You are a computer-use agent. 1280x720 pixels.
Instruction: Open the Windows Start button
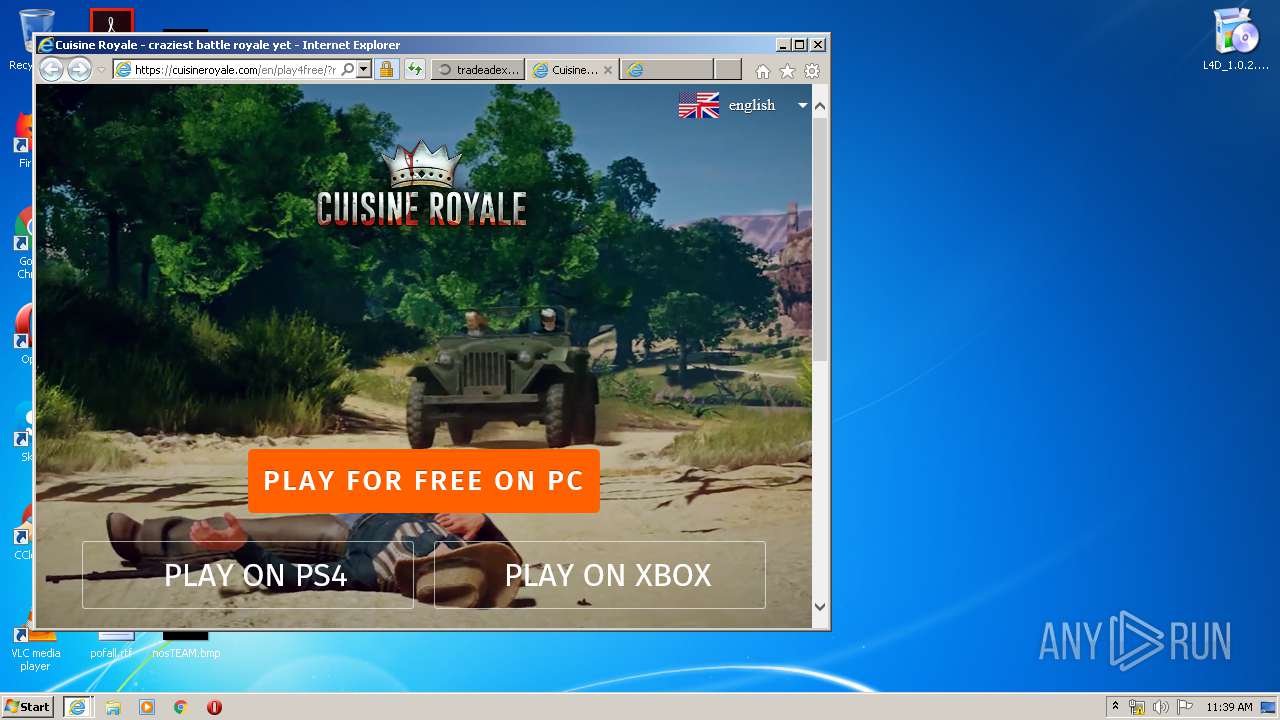coord(28,707)
